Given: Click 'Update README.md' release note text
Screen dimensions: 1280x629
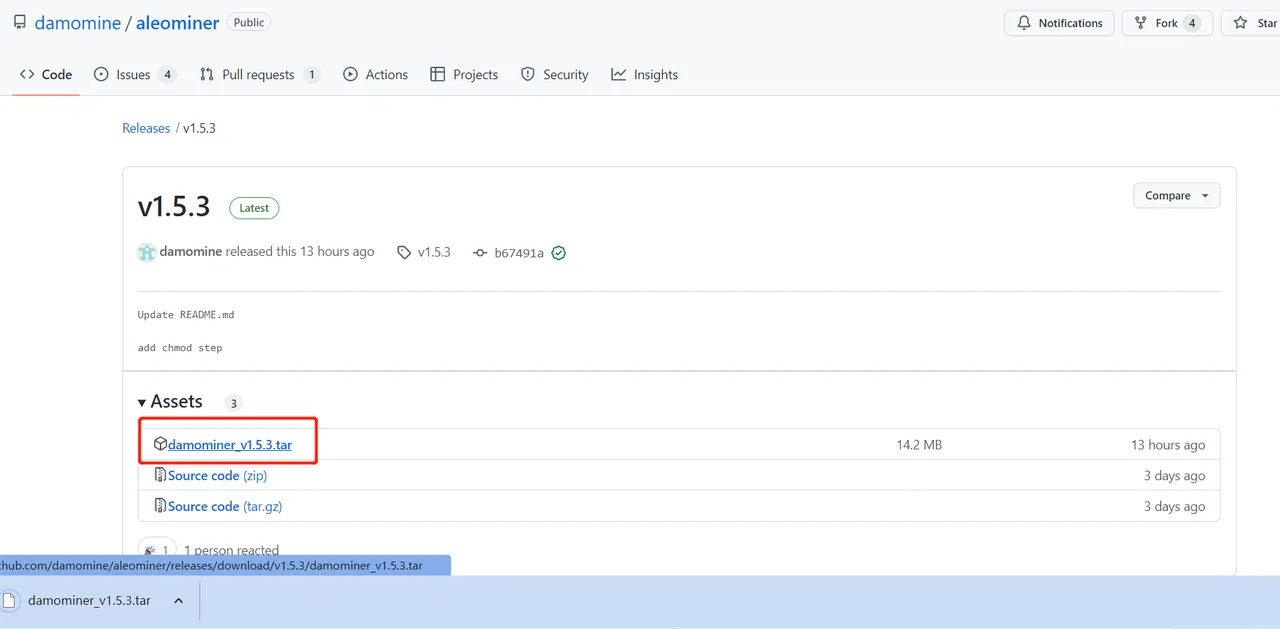Looking at the screenshot, I should [x=186, y=314].
